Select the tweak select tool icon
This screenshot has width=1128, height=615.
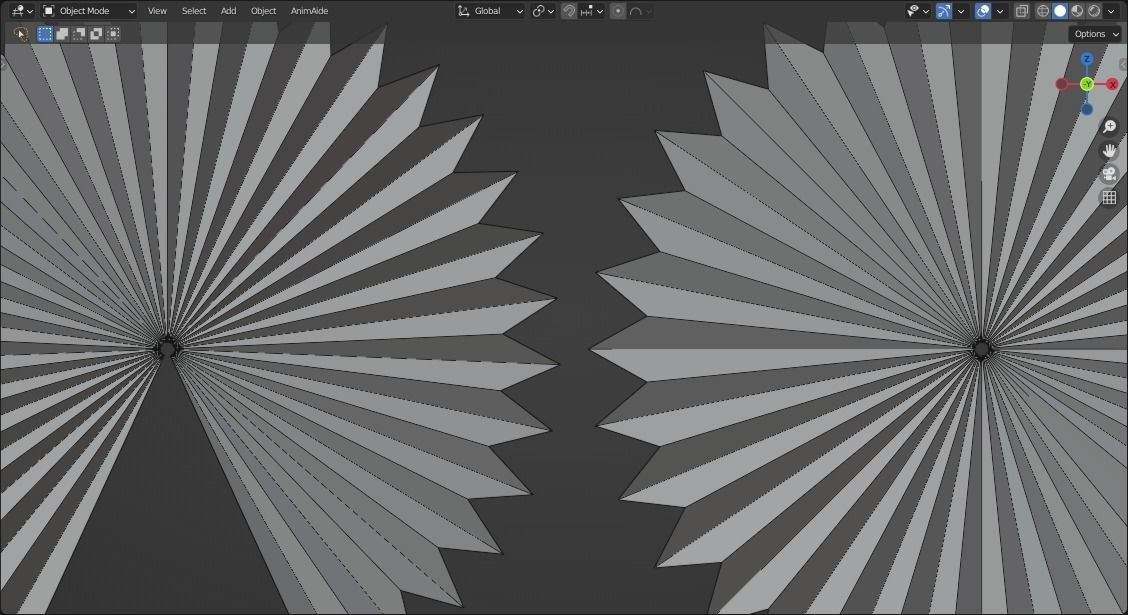21,34
